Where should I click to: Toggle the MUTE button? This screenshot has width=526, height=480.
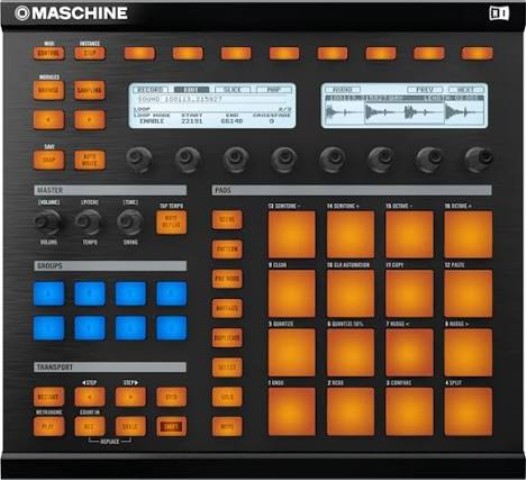227,426
